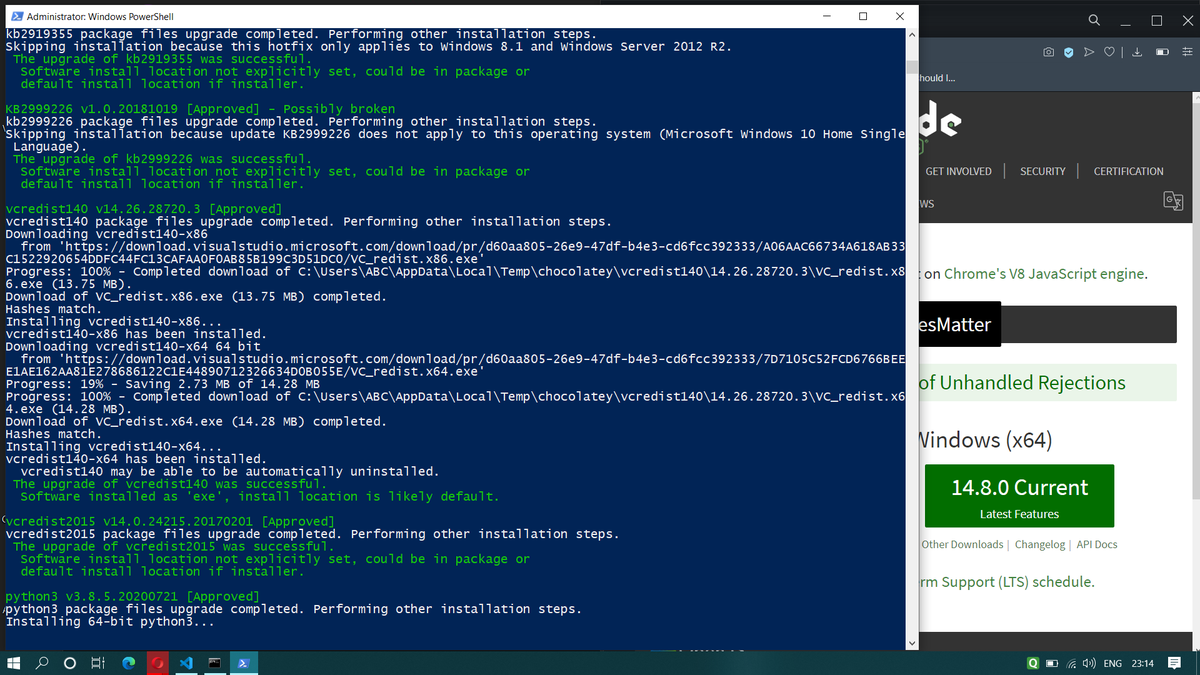1200x675 pixels.
Task: Click the Support (LTS) schedule link
Action: 1005,582
